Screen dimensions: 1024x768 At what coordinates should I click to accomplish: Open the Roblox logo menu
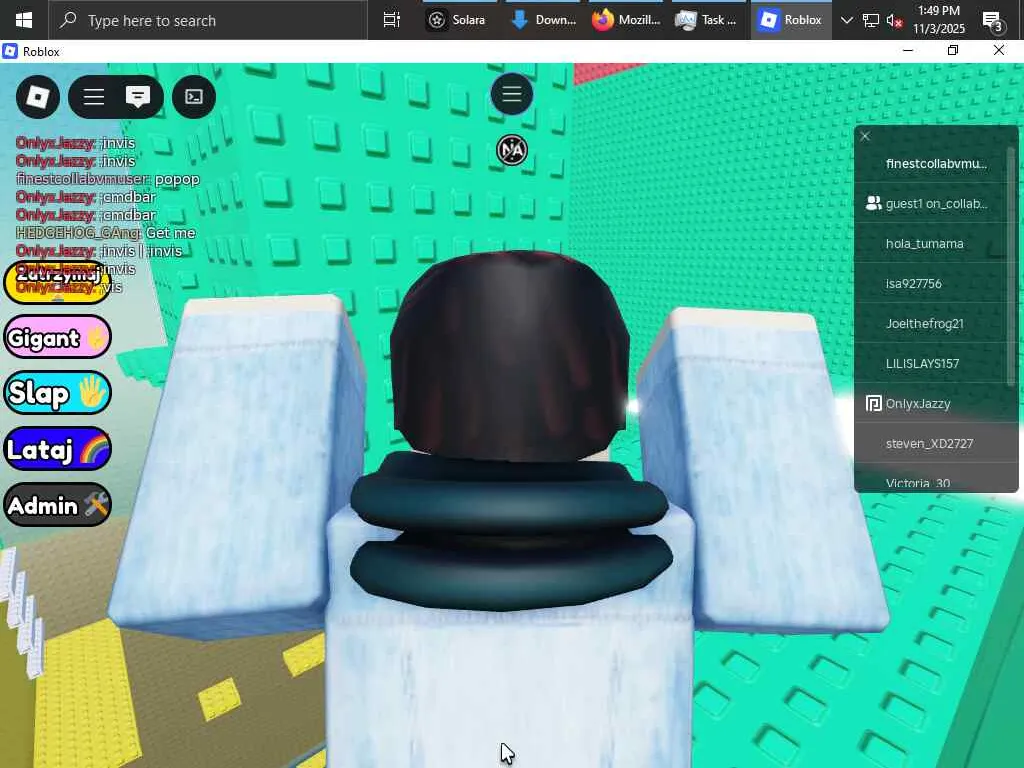click(38, 97)
